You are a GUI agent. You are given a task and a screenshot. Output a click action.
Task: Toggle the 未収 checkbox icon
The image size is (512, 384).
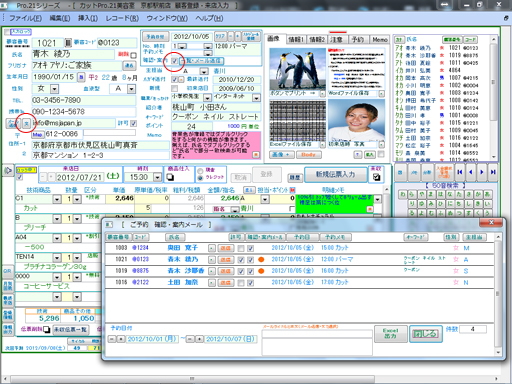376,177
